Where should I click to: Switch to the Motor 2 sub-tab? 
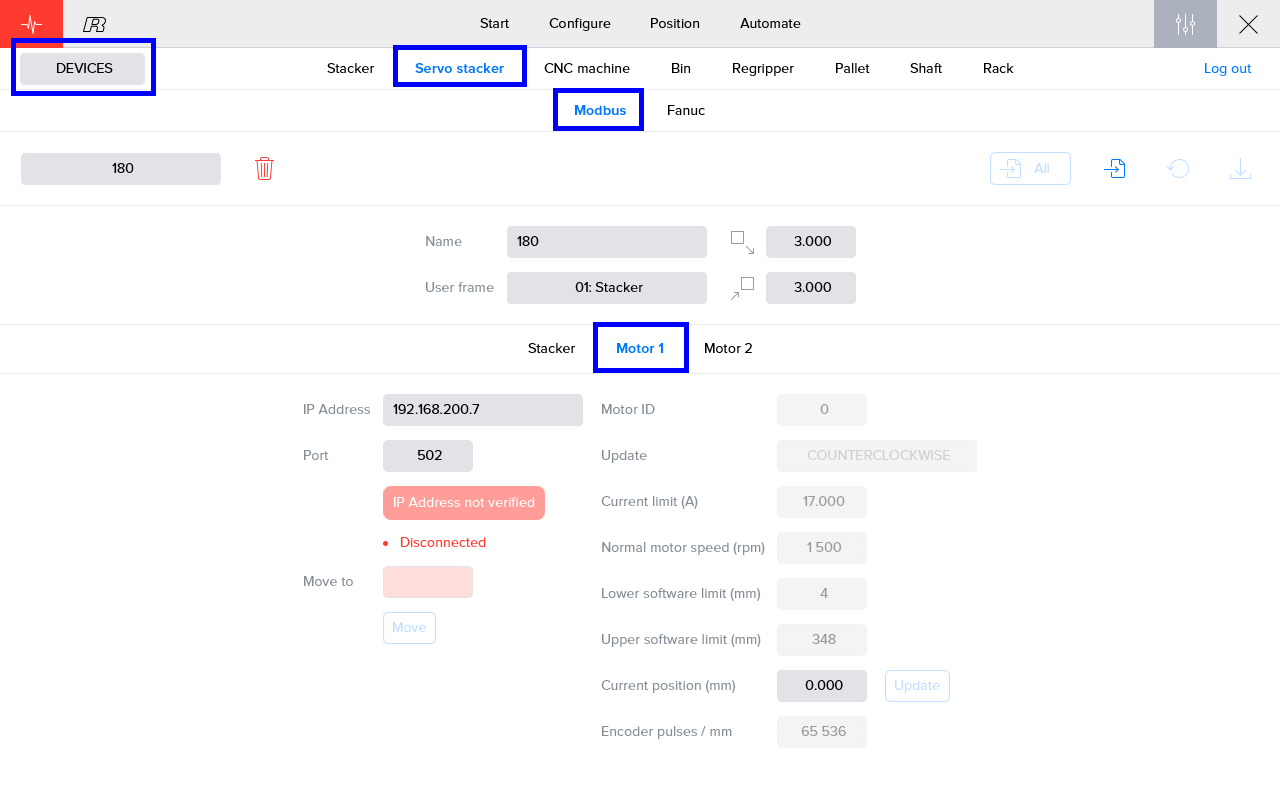coord(728,348)
